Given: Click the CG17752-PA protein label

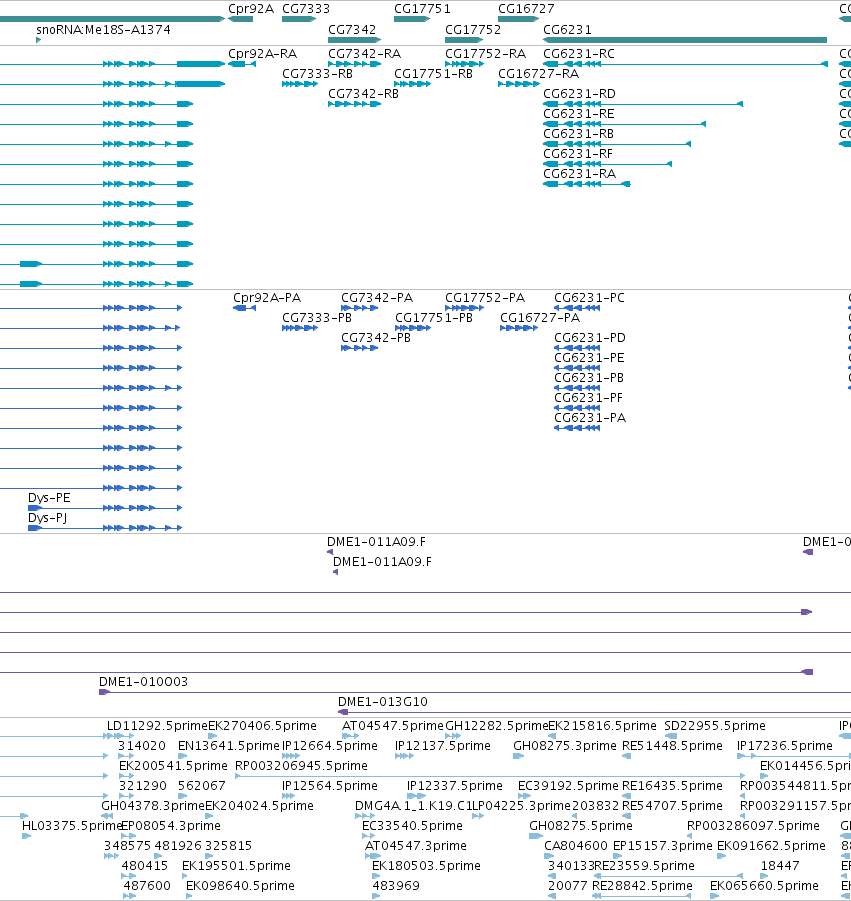Looking at the screenshot, I should click(x=484, y=298).
